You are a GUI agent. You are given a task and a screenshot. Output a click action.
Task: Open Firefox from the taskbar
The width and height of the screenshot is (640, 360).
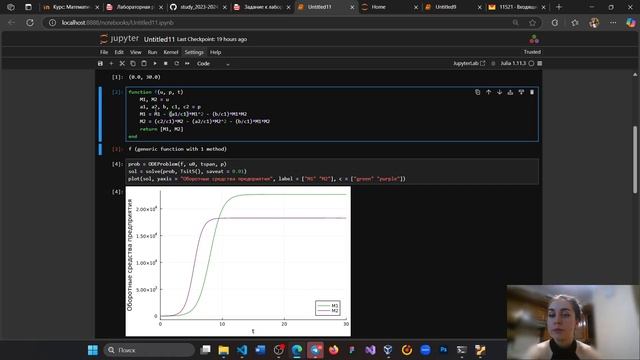[x=333, y=350]
